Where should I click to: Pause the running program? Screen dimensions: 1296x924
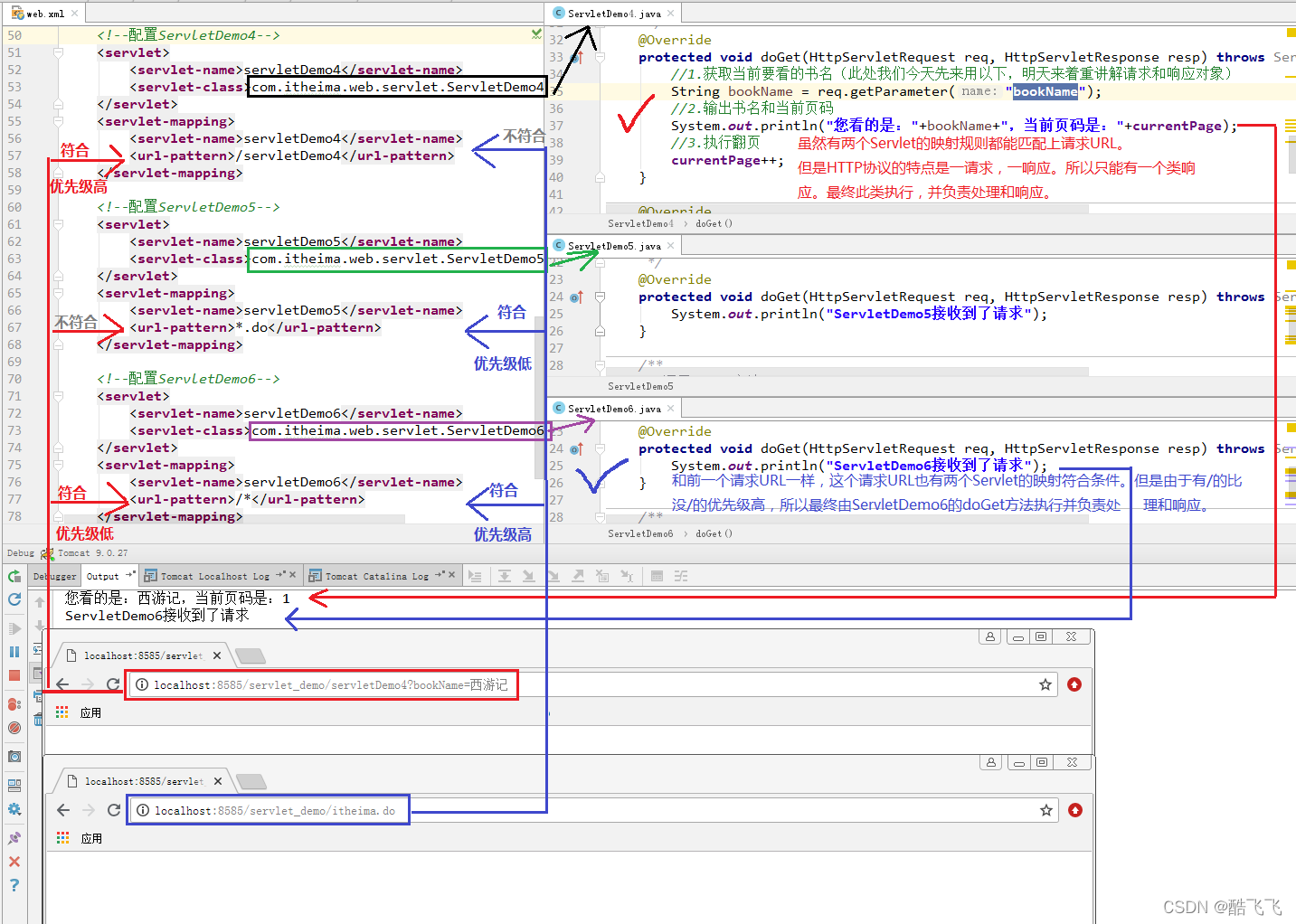14,652
